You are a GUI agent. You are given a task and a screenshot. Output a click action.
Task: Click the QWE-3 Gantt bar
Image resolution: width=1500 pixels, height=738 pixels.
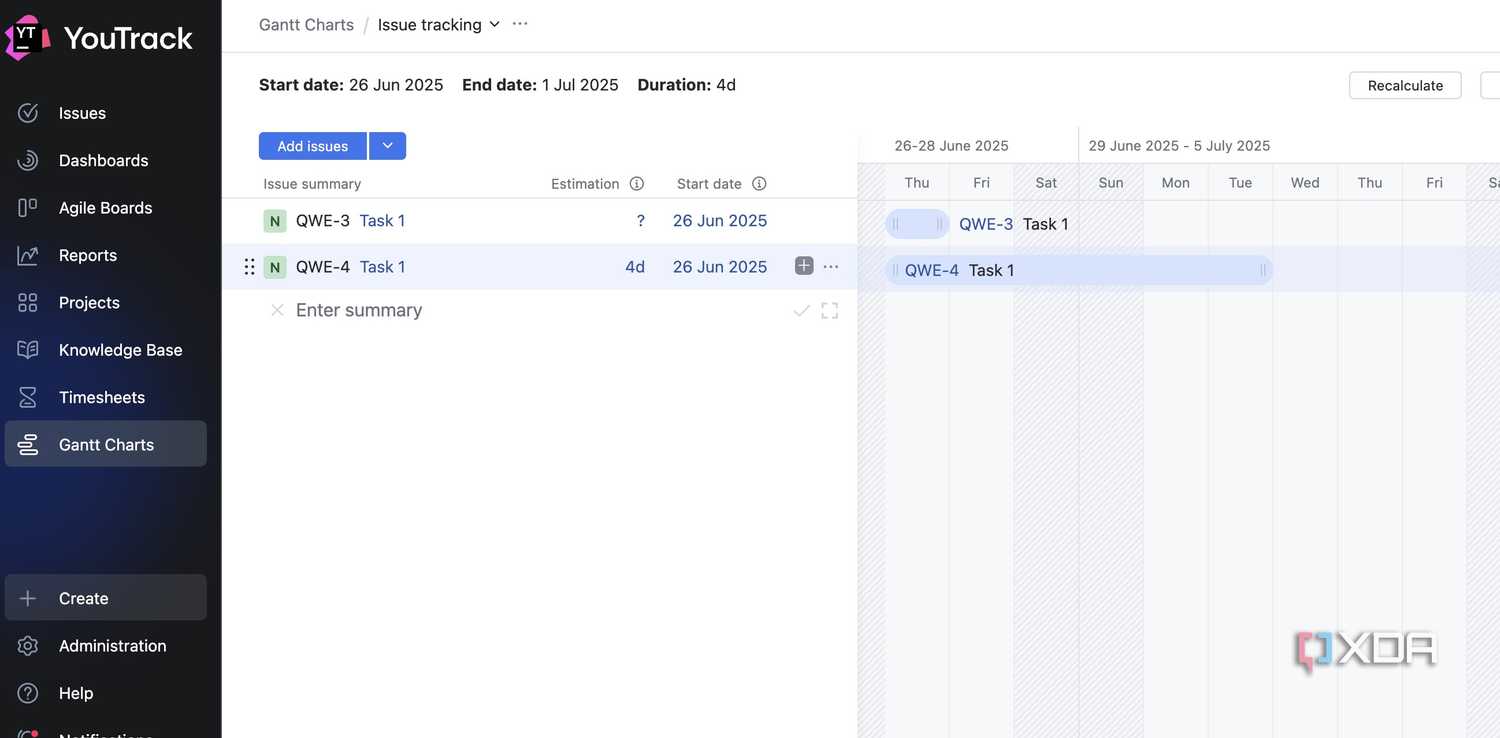[x=917, y=224]
